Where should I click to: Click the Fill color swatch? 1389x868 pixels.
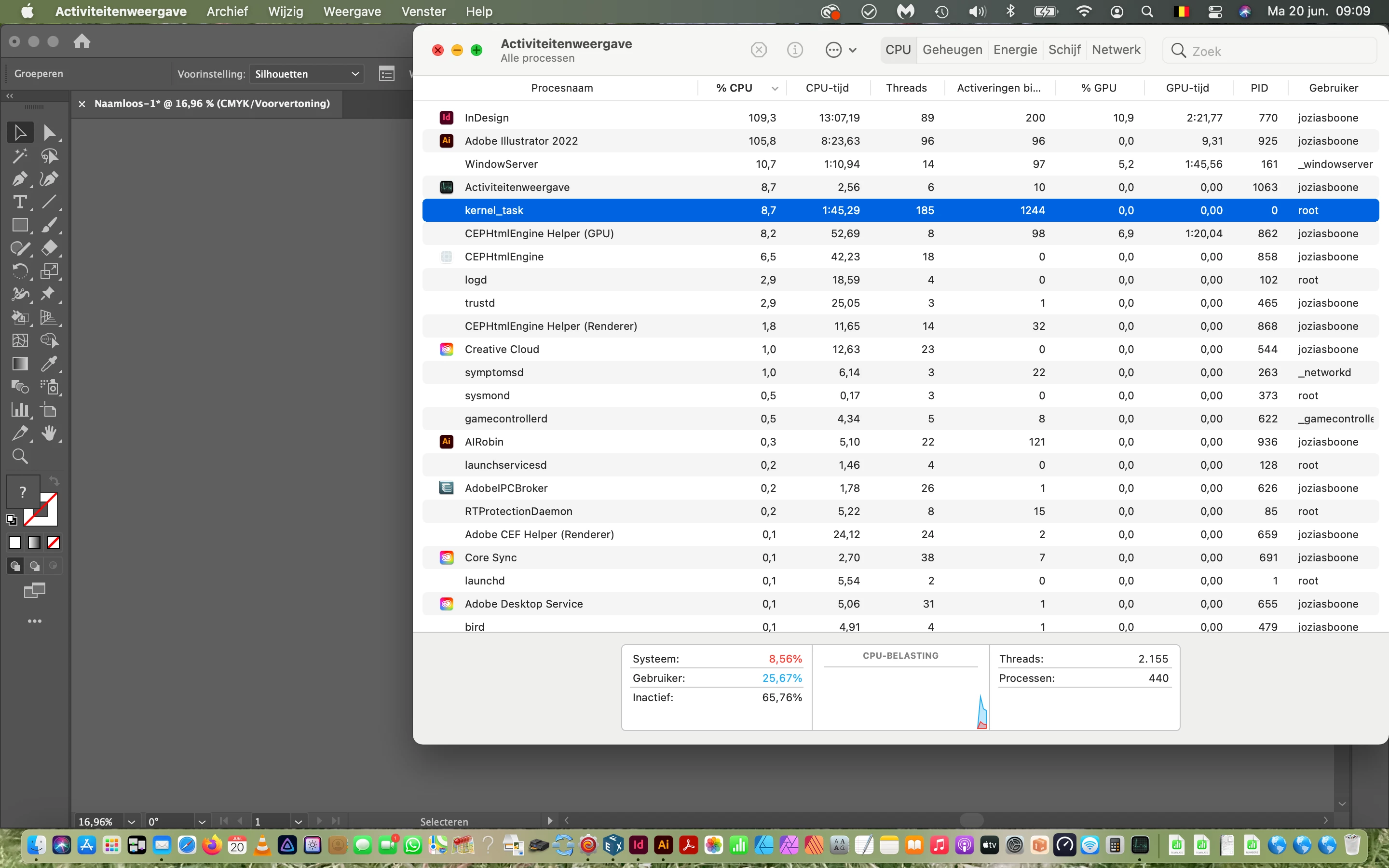pos(22,491)
